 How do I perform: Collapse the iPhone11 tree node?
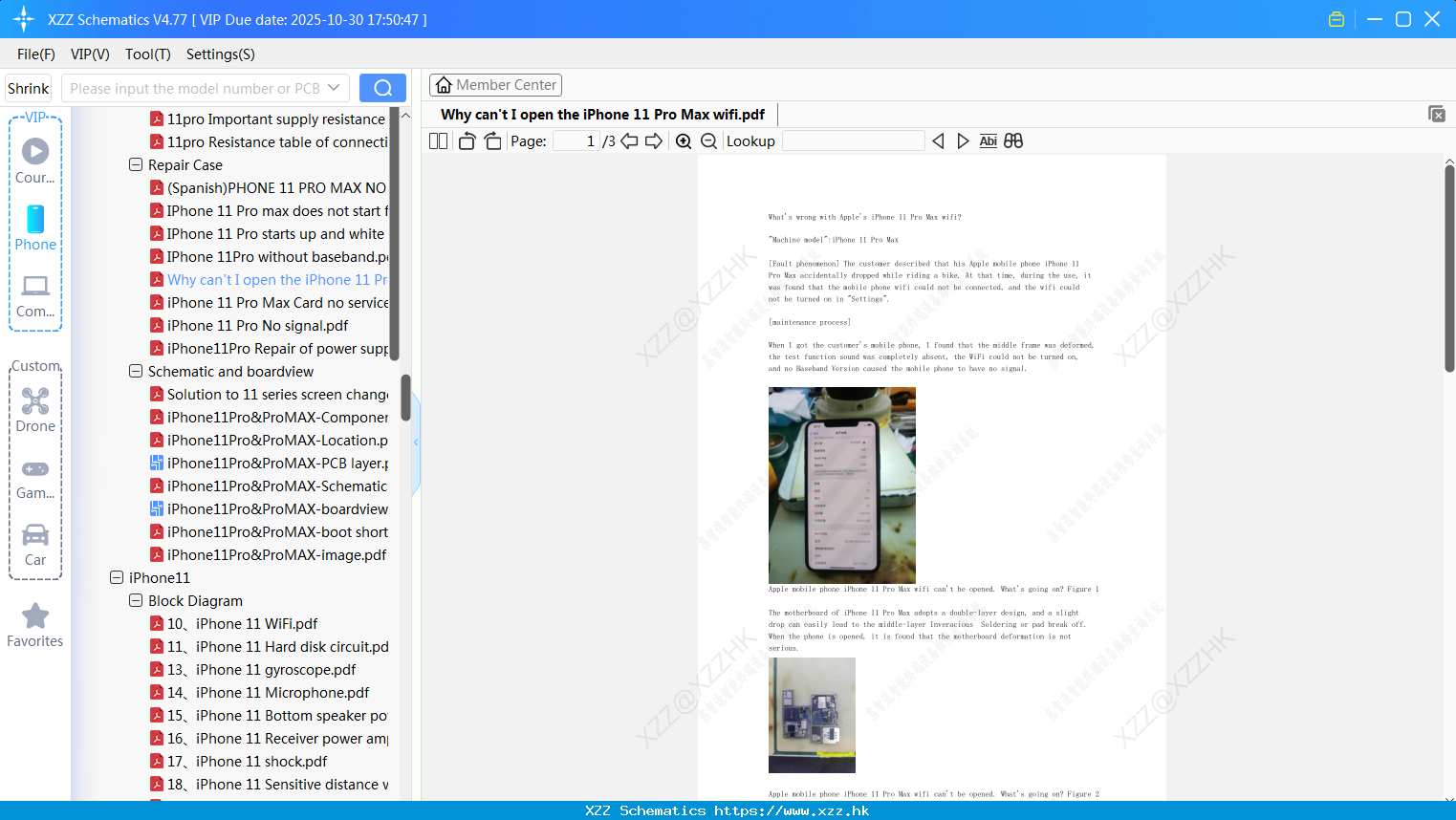tap(117, 577)
